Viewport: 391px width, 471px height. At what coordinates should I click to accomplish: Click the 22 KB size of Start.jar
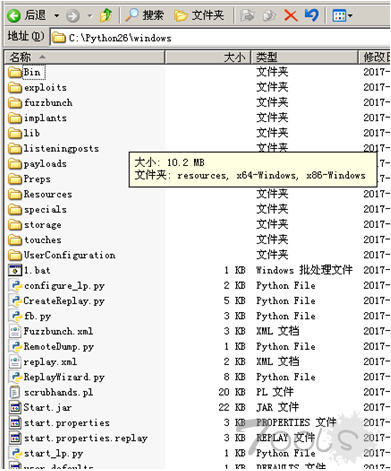[x=232, y=408]
